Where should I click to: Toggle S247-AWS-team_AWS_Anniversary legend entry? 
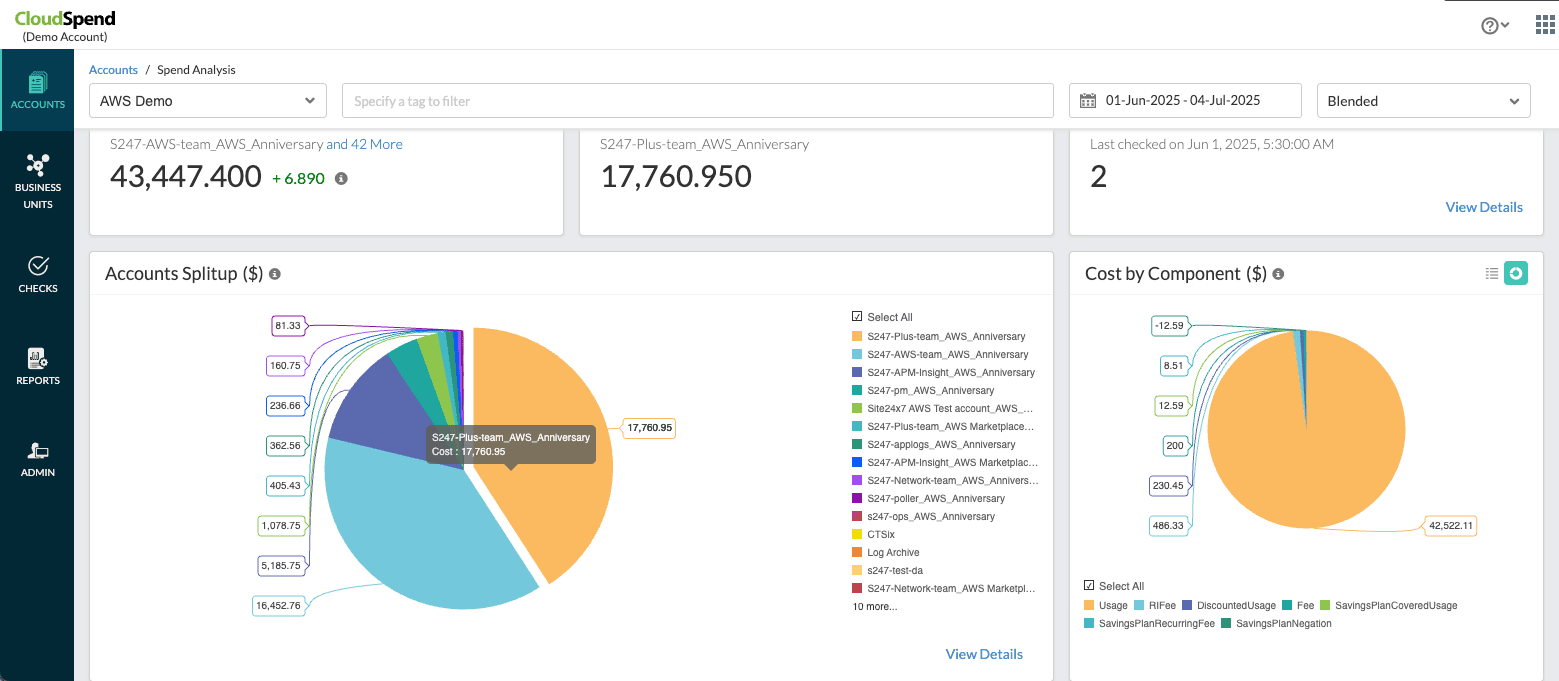click(x=940, y=354)
